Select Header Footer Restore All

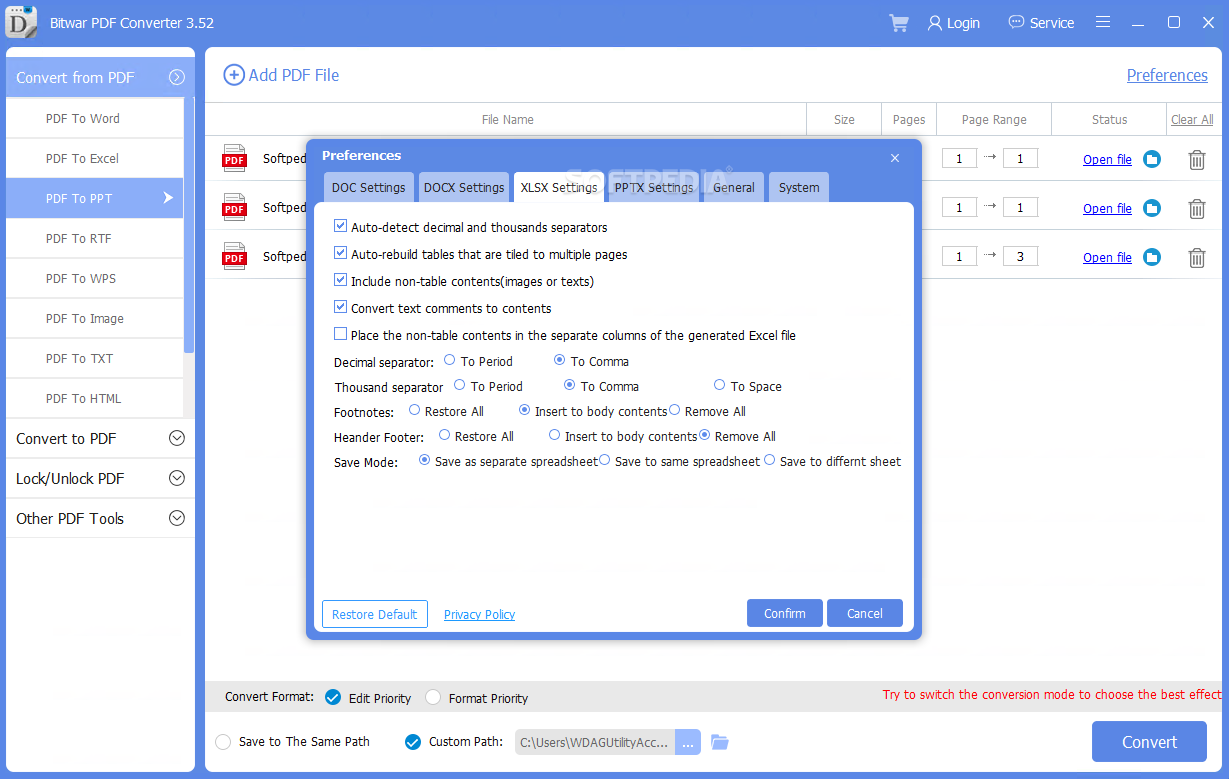[x=444, y=435]
